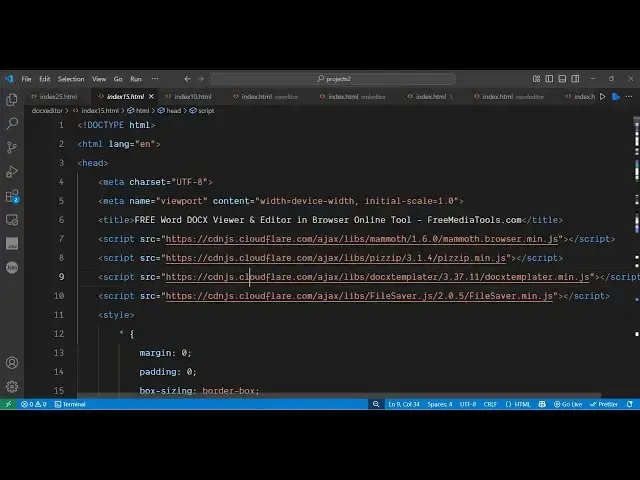Open the Accounts menu icon
640x480 pixels.
coord(12,362)
